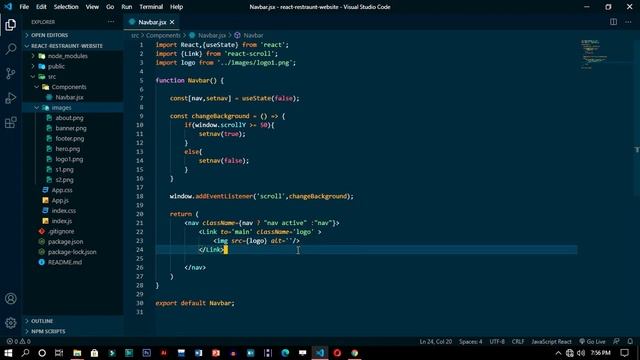The height and width of the screenshot is (360, 640).
Task: Change UTF-8 file encoding
Action: pos(497,341)
